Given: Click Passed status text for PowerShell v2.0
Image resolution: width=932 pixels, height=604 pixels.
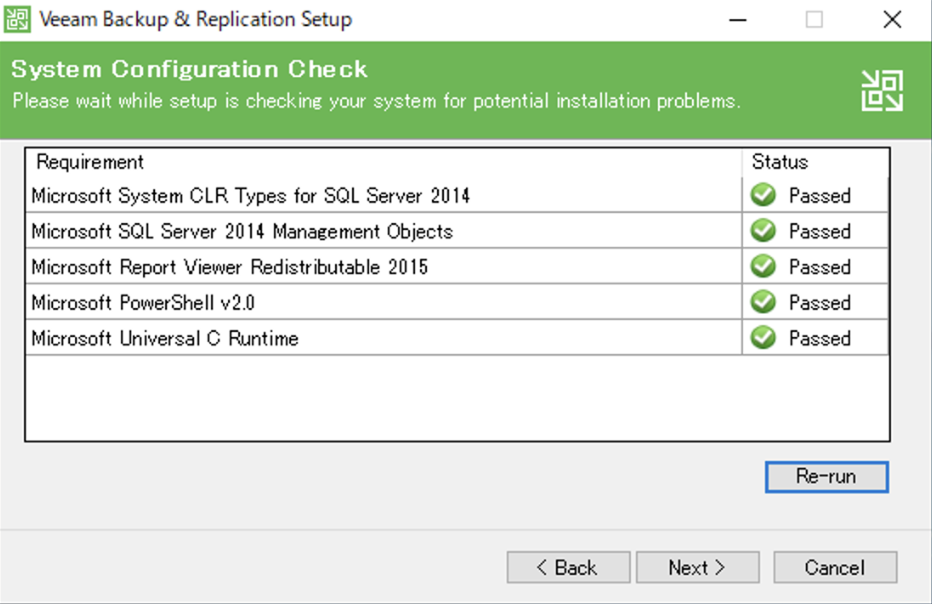Looking at the screenshot, I should click(x=820, y=303).
